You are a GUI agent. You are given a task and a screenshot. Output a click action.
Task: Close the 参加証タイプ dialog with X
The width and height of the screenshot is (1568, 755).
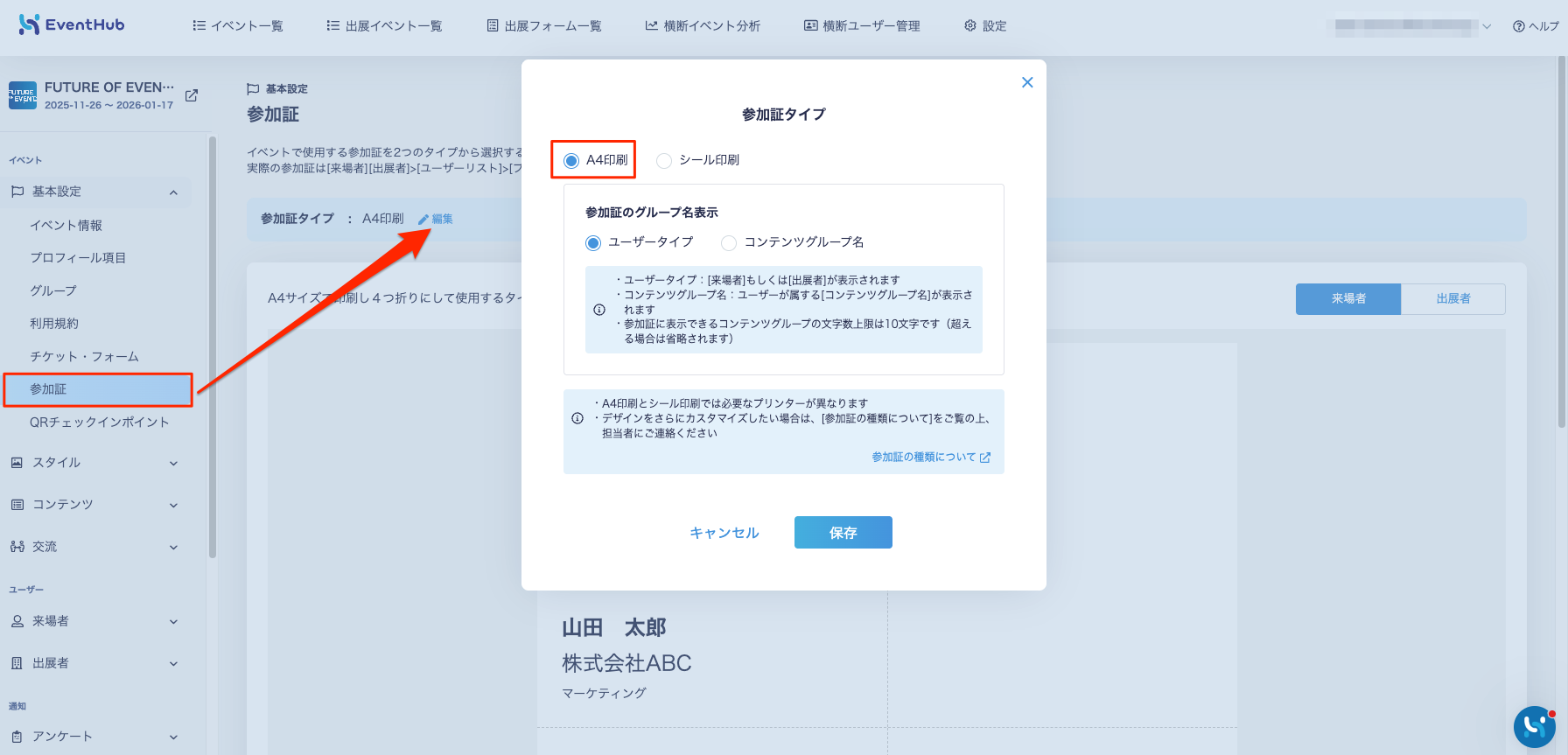[1027, 82]
